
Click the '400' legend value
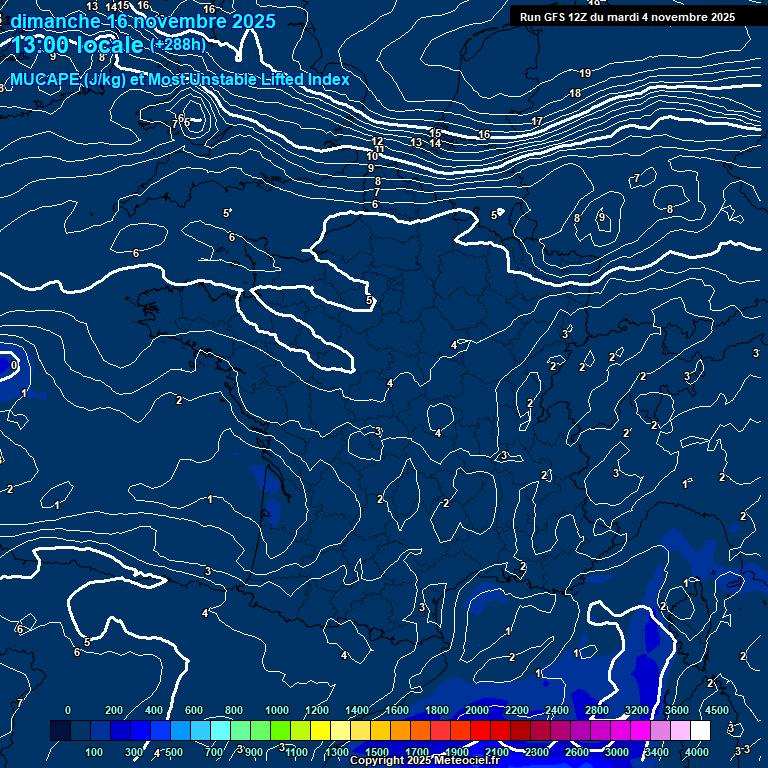coord(154,710)
